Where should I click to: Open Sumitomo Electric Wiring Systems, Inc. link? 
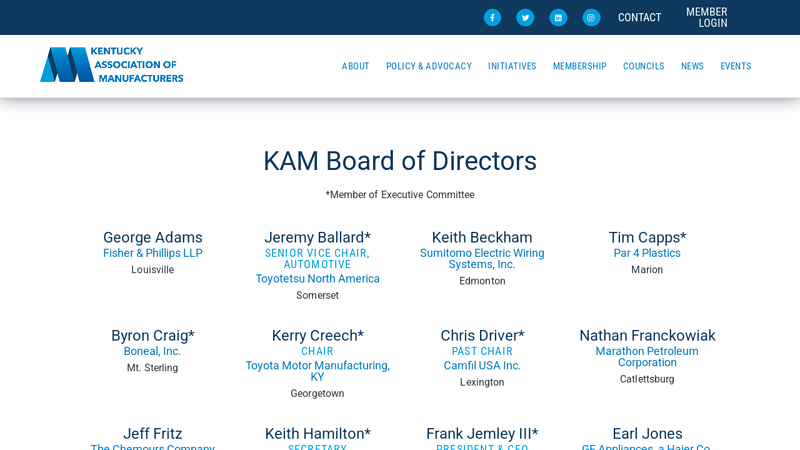[x=482, y=259]
